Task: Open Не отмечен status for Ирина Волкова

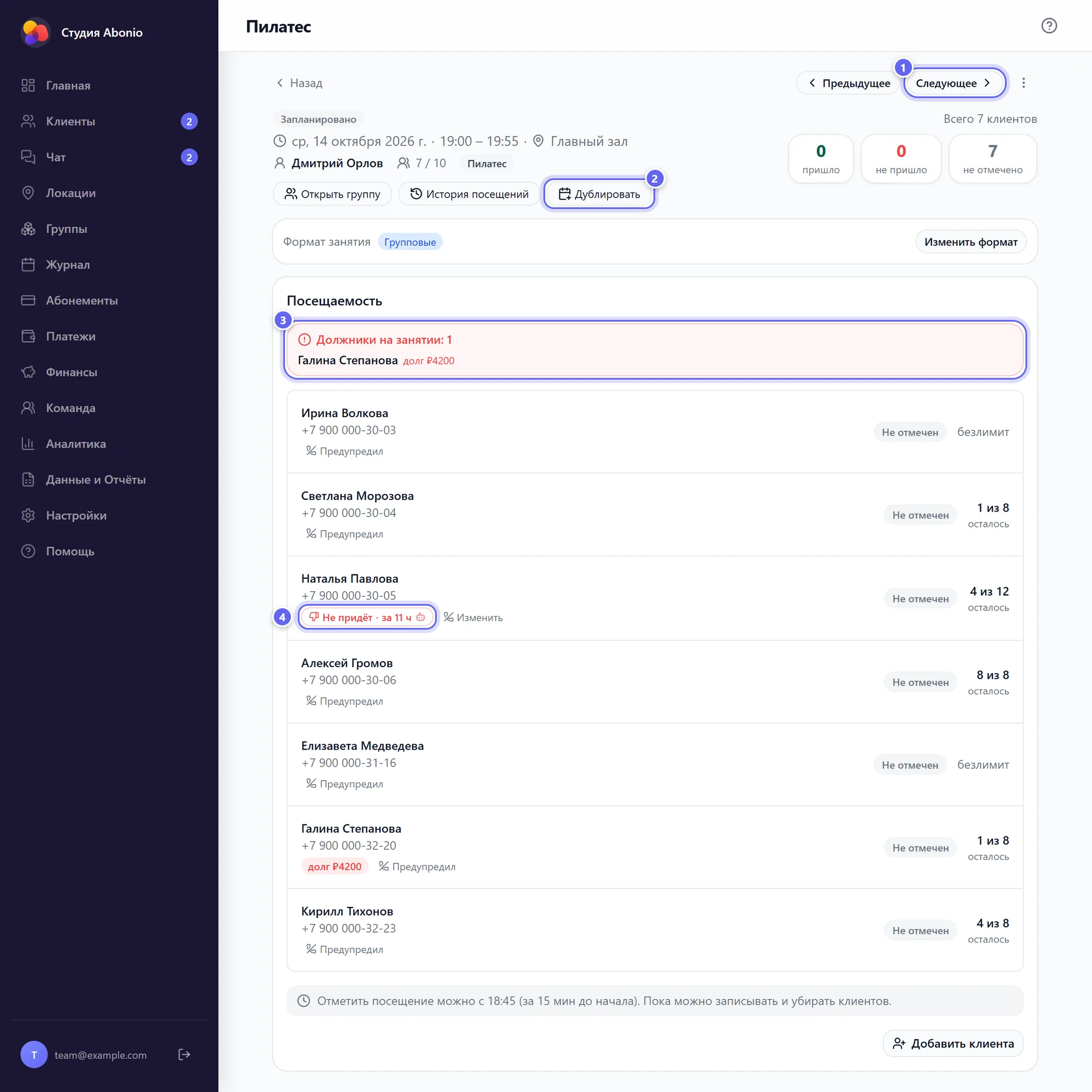Action: pos(910,432)
